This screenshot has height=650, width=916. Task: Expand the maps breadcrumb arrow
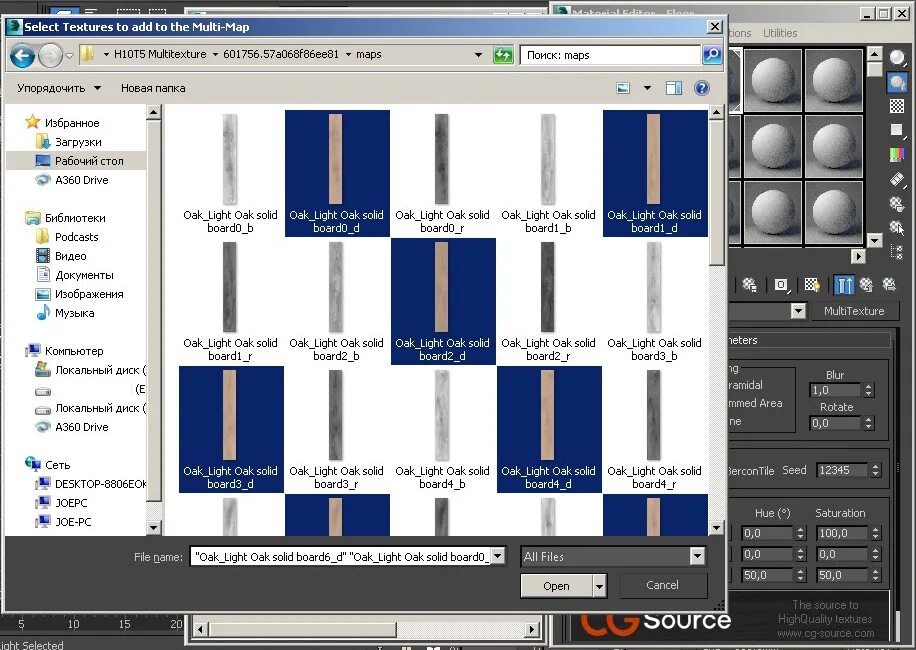coord(349,54)
